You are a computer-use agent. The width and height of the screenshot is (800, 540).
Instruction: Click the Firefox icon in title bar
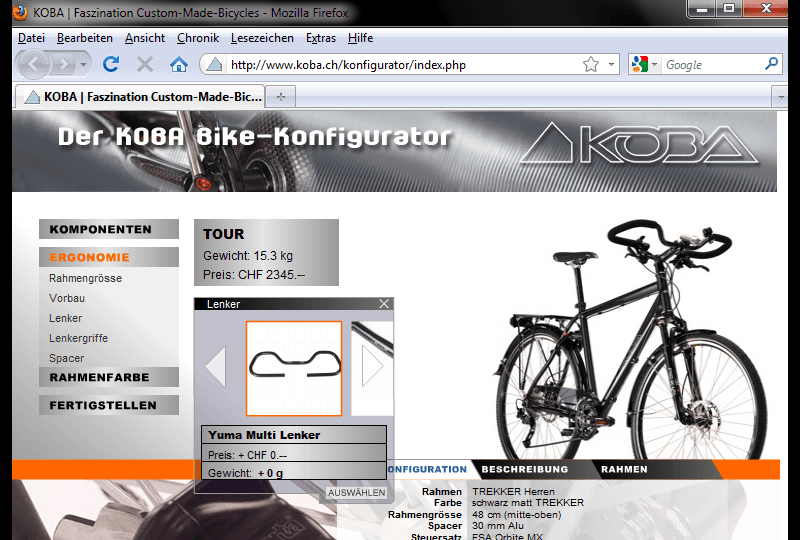(x=20, y=12)
